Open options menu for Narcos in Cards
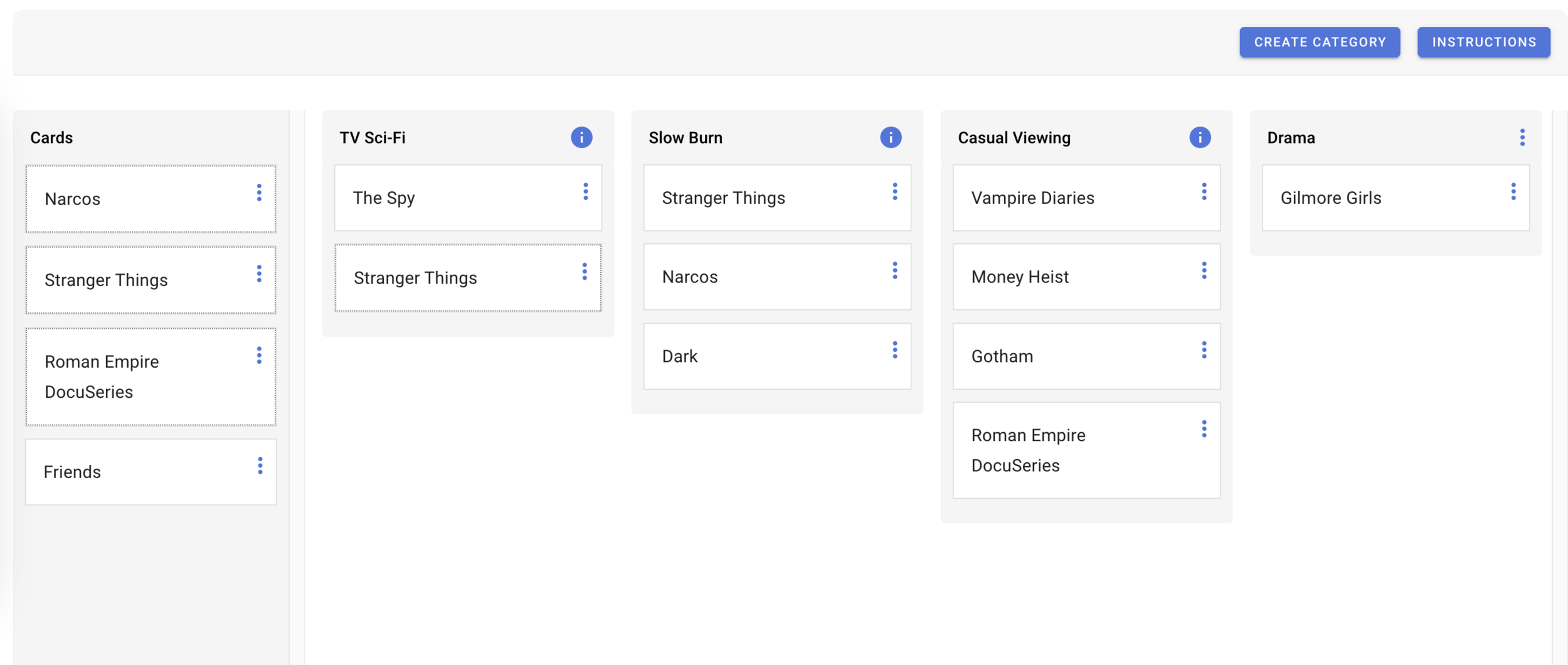The width and height of the screenshot is (1568, 665). click(x=259, y=193)
